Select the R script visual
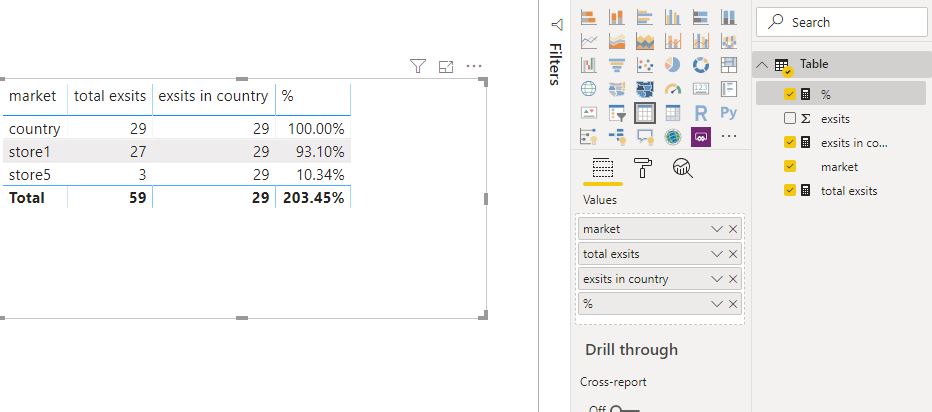The width and height of the screenshot is (932, 412). pyautogui.click(x=701, y=112)
